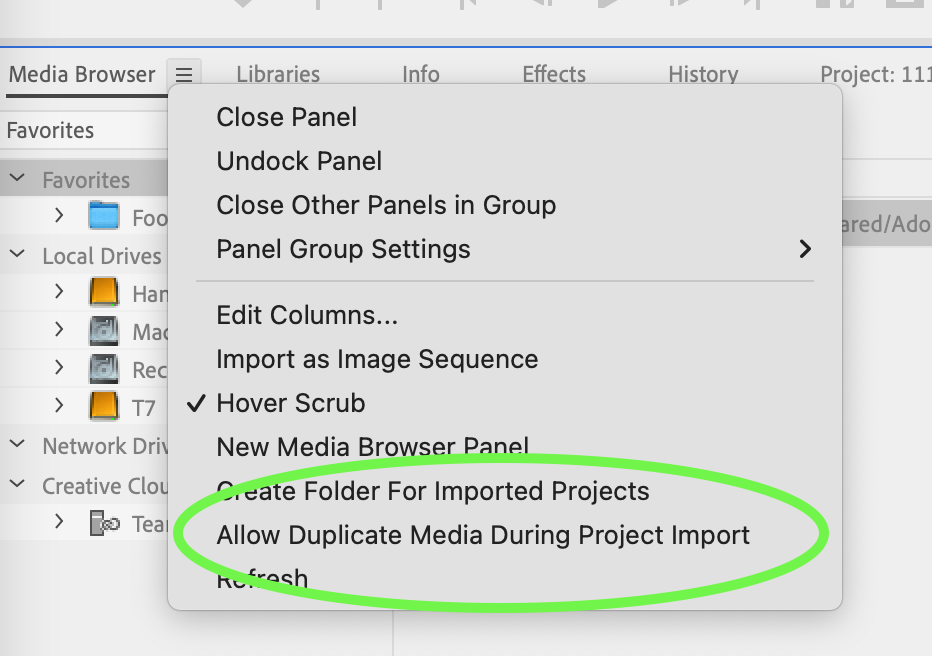This screenshot has height=656, width=932.
Task: Switch to the Effects tab
Action: coord(554,74)
